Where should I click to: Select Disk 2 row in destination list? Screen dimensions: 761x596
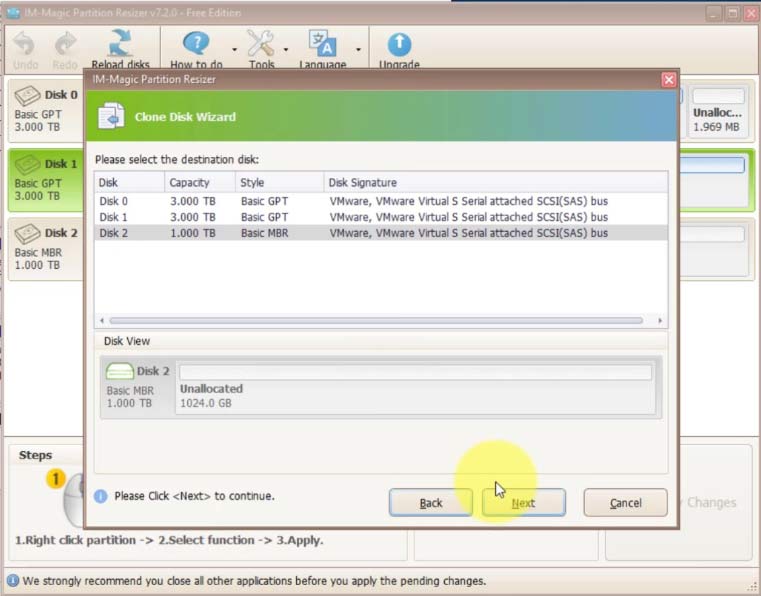coord(381,233)
